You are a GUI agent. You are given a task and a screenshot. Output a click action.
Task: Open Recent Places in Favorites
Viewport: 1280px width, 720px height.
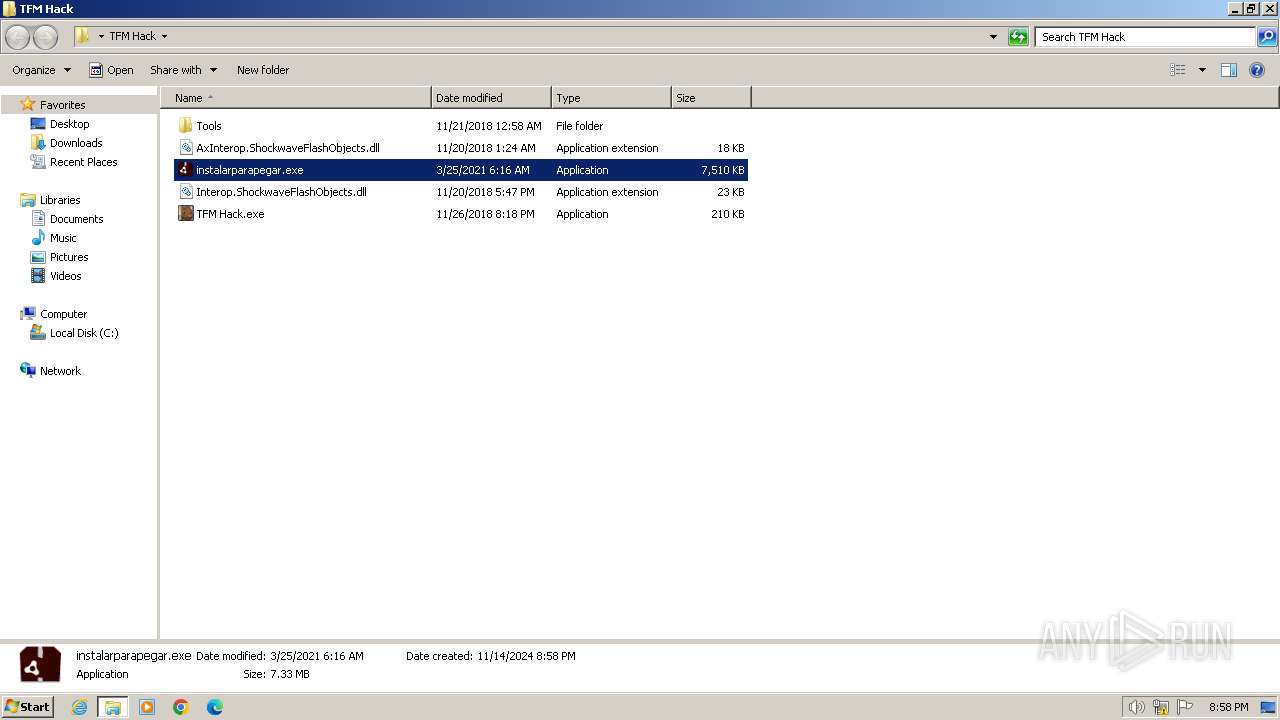coord(83,162)
